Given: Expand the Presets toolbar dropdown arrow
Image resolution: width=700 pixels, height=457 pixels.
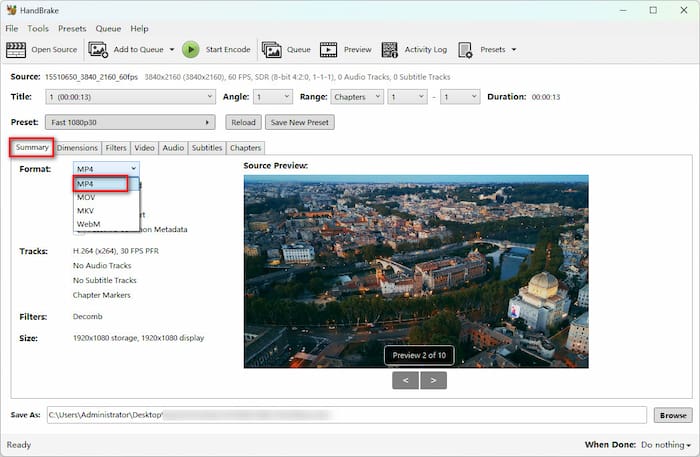Looking at the screenshot, I should point(514,50).
